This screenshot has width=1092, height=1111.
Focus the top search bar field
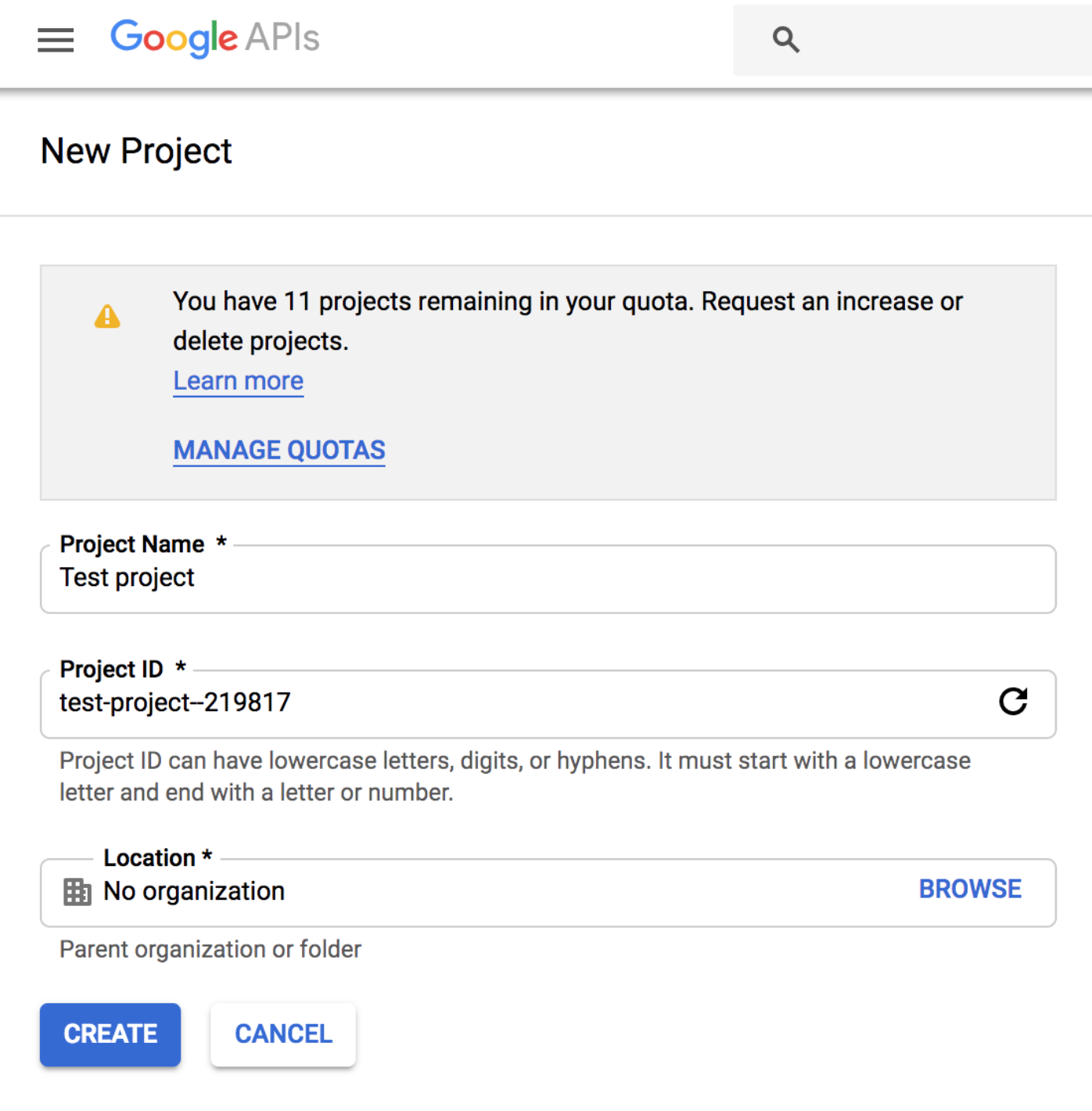coord(939,39)
